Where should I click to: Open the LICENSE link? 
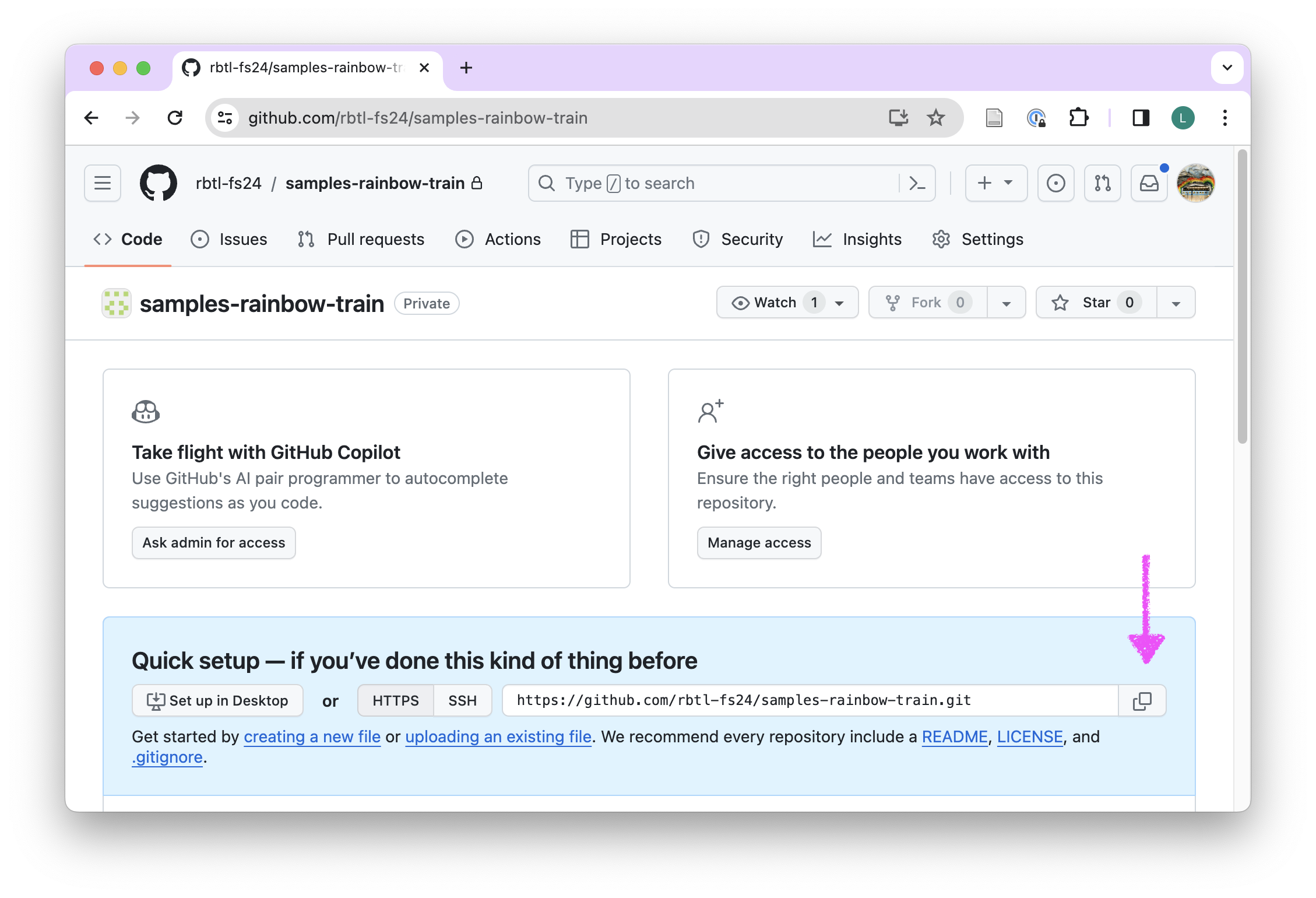point(1030,736)
